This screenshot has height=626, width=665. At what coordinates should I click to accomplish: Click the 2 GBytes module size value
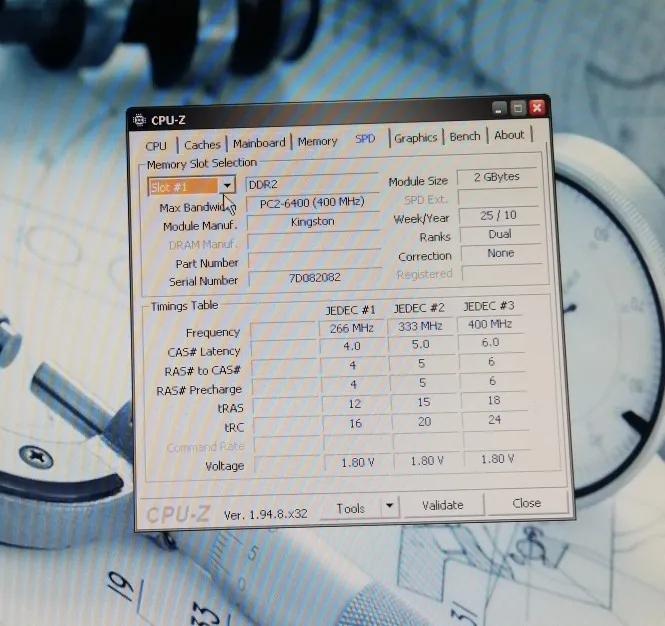click(497, 177)
